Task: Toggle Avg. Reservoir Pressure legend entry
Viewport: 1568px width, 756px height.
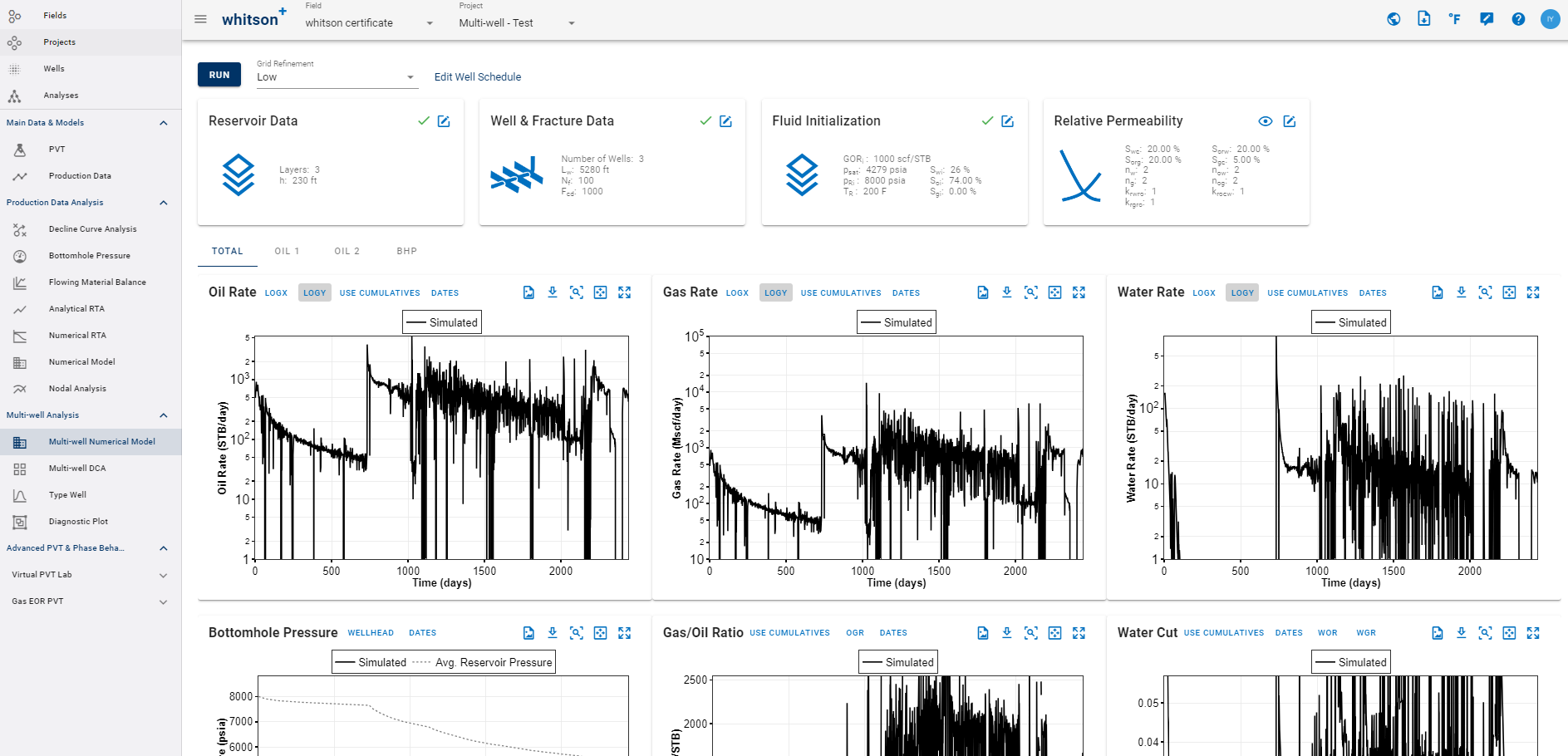Action: [x=482, y=662]
